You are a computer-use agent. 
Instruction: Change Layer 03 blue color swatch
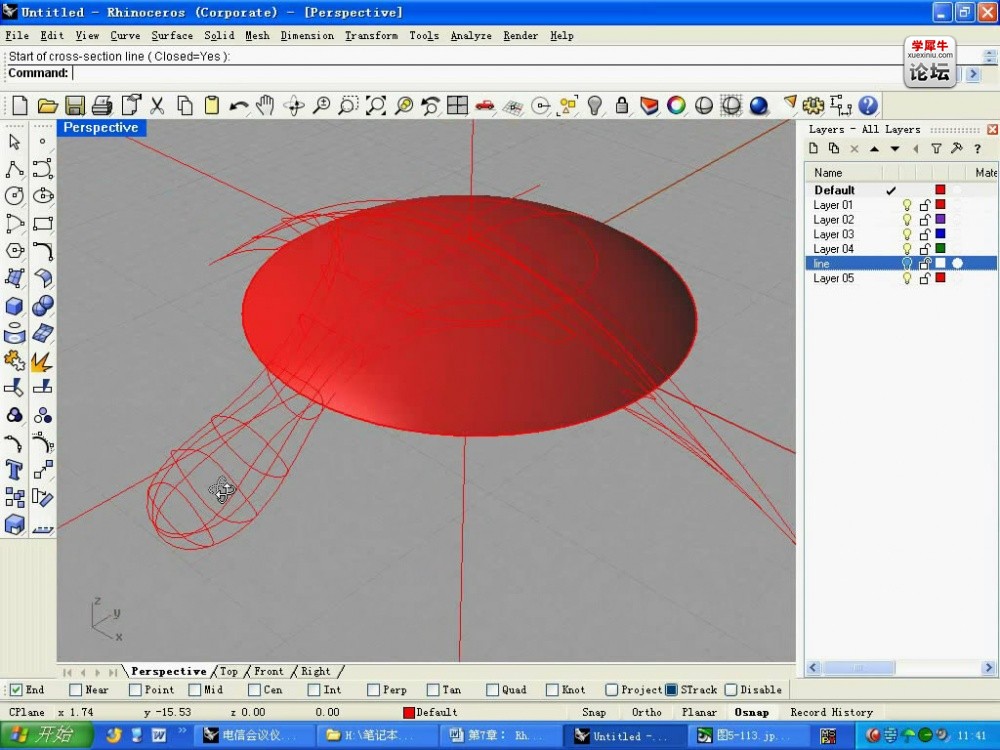tap(940, 234)
